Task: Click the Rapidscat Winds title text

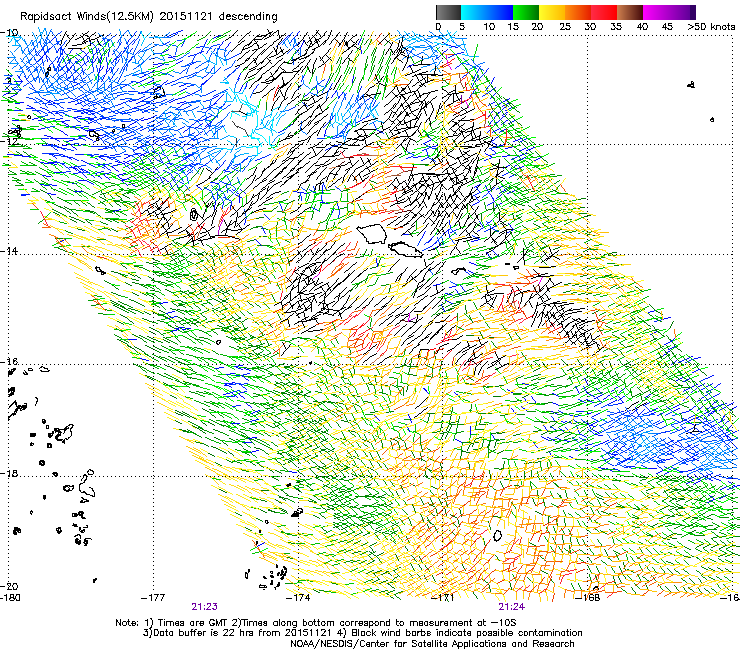Action: [149, 16]
